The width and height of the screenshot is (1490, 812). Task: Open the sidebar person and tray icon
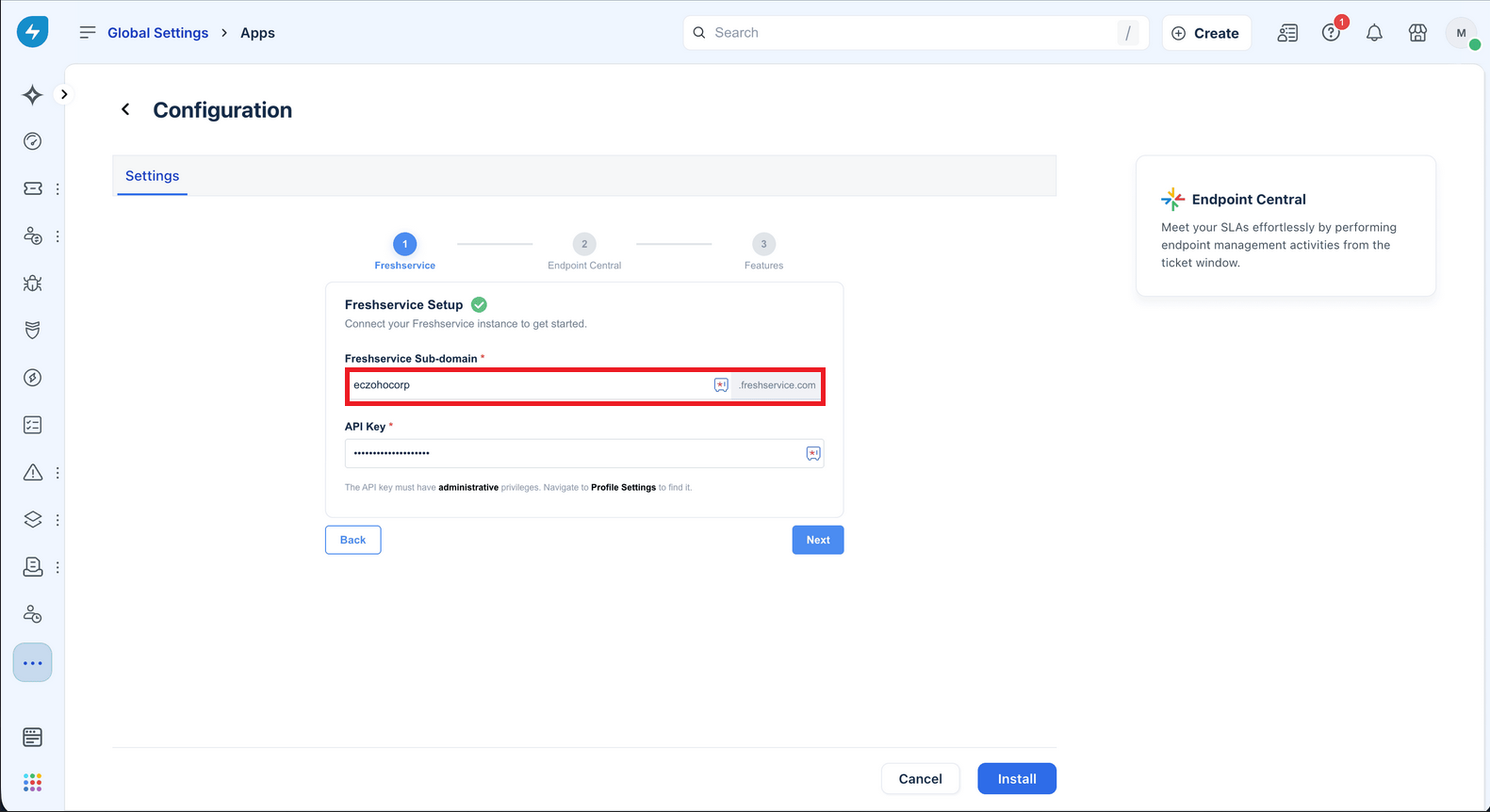point(33,566)
